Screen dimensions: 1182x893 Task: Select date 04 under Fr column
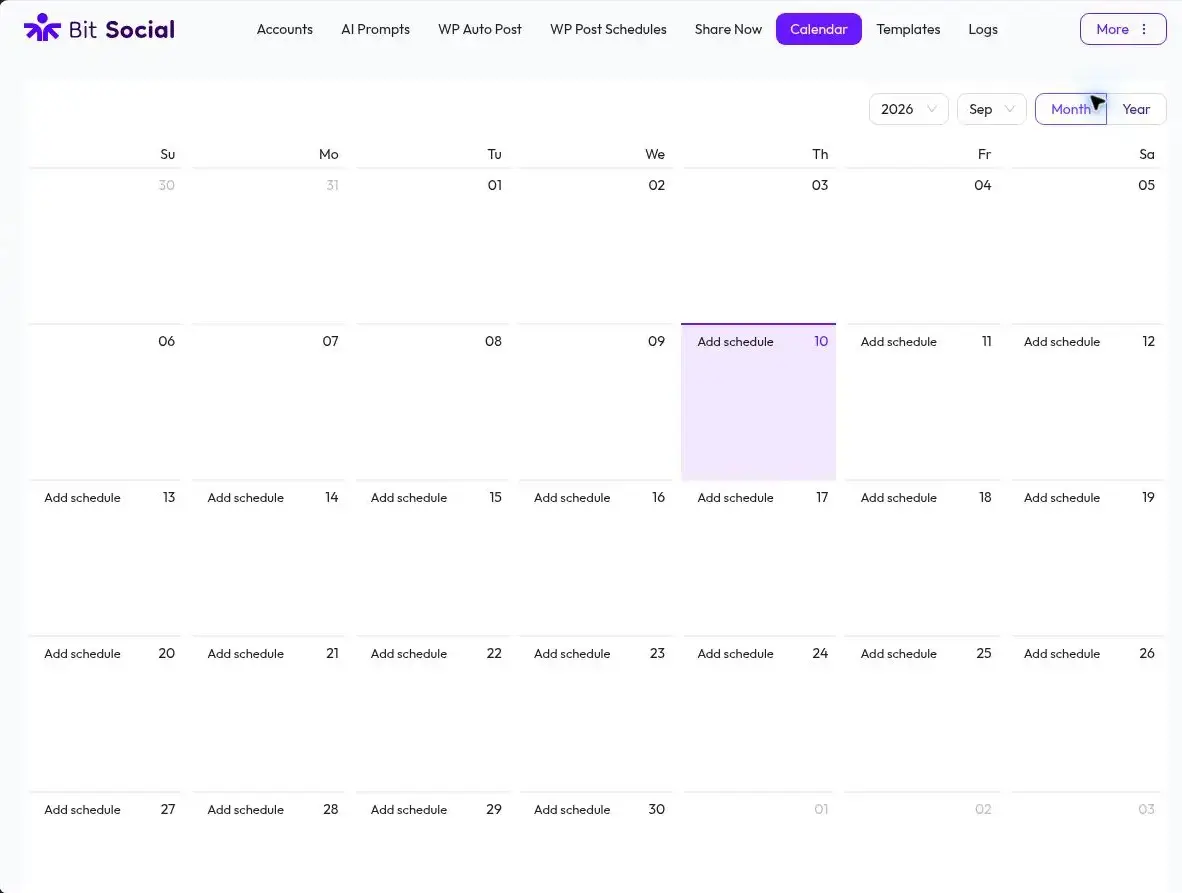[x=982, y=185]
